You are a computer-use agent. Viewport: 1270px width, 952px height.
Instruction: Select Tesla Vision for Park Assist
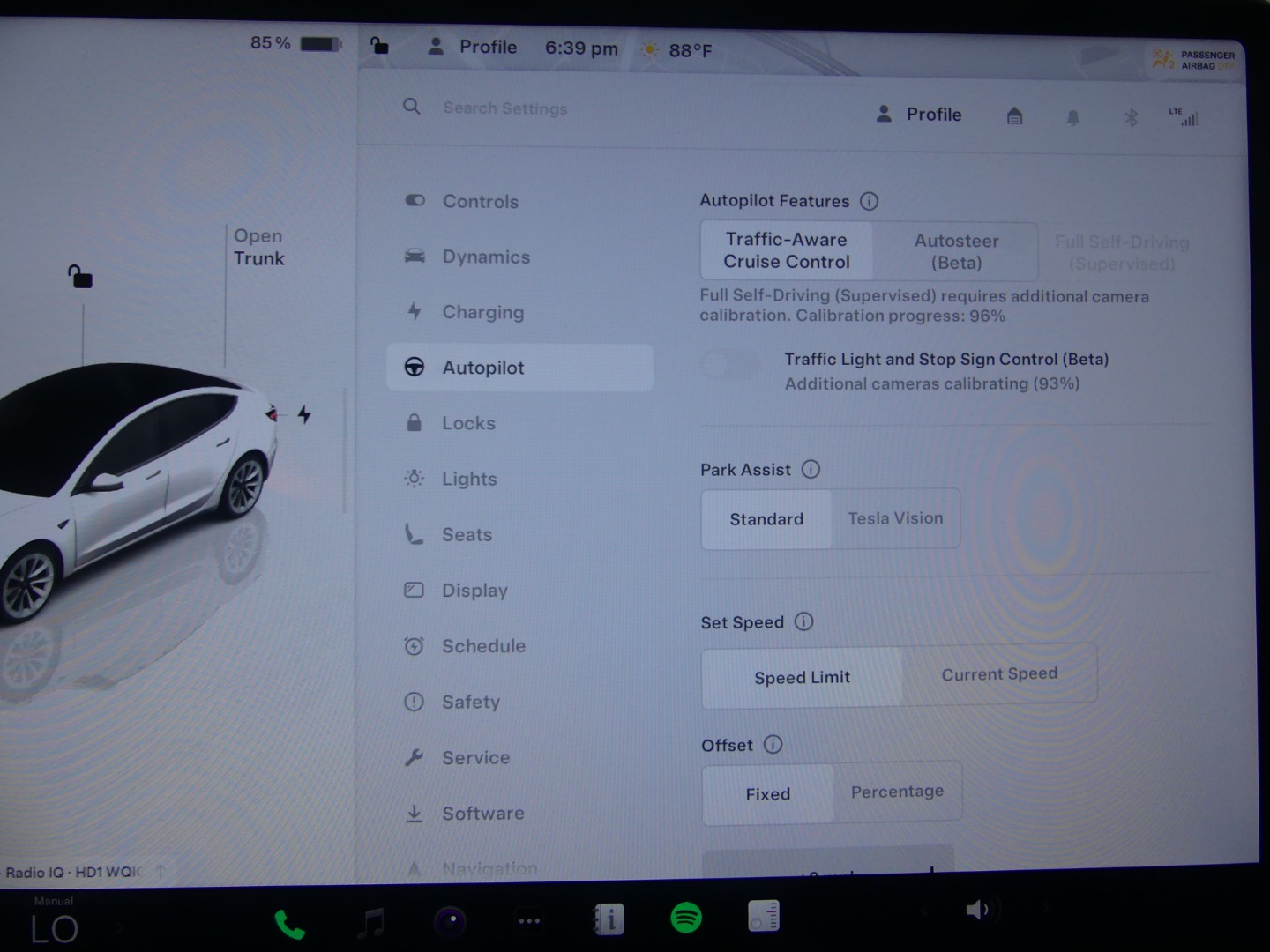[x=895, y=518]
